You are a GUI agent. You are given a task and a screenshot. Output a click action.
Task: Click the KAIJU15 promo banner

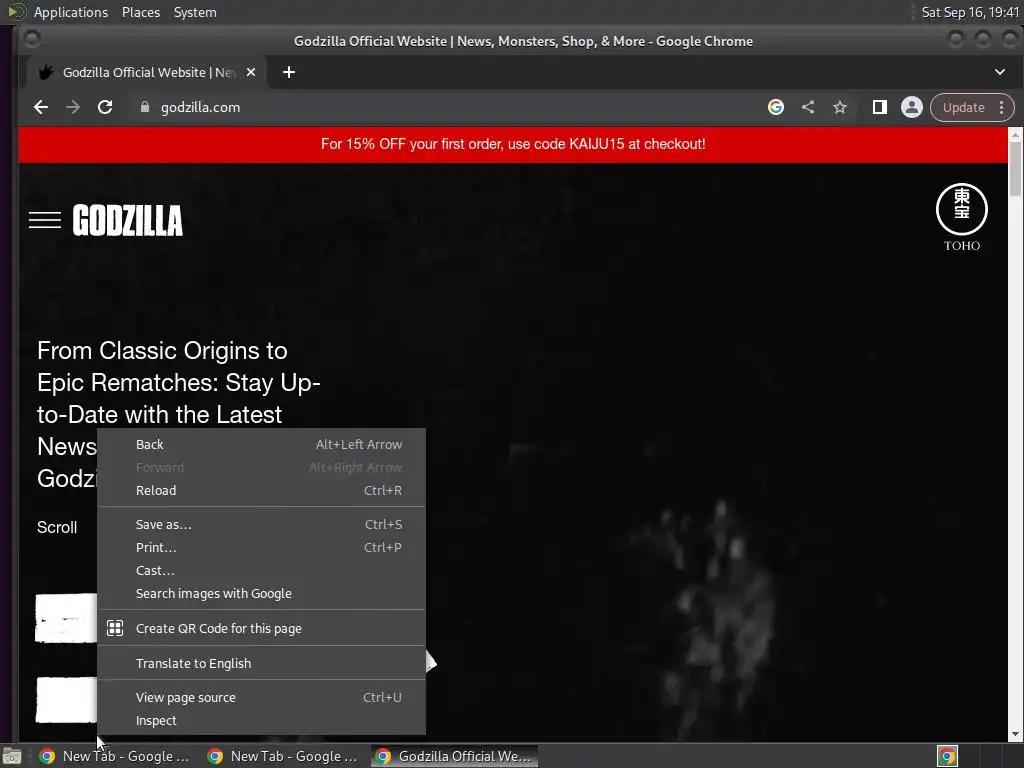click(513, 144)
